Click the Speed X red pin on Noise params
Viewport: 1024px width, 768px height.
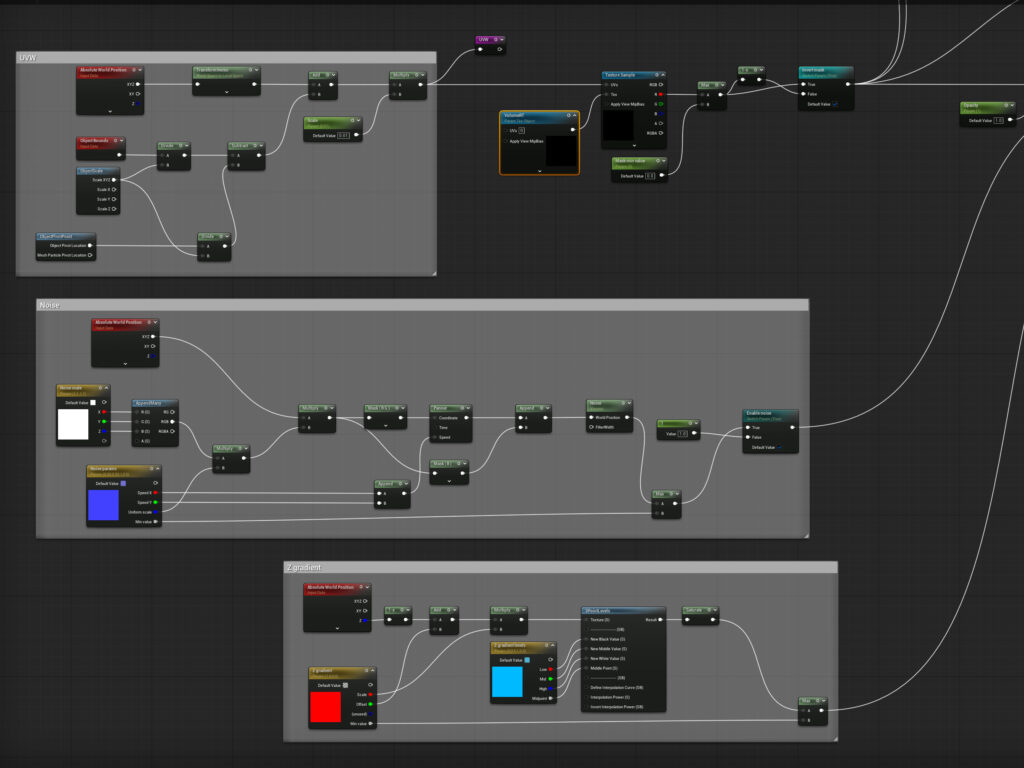(x=155, y=493)
